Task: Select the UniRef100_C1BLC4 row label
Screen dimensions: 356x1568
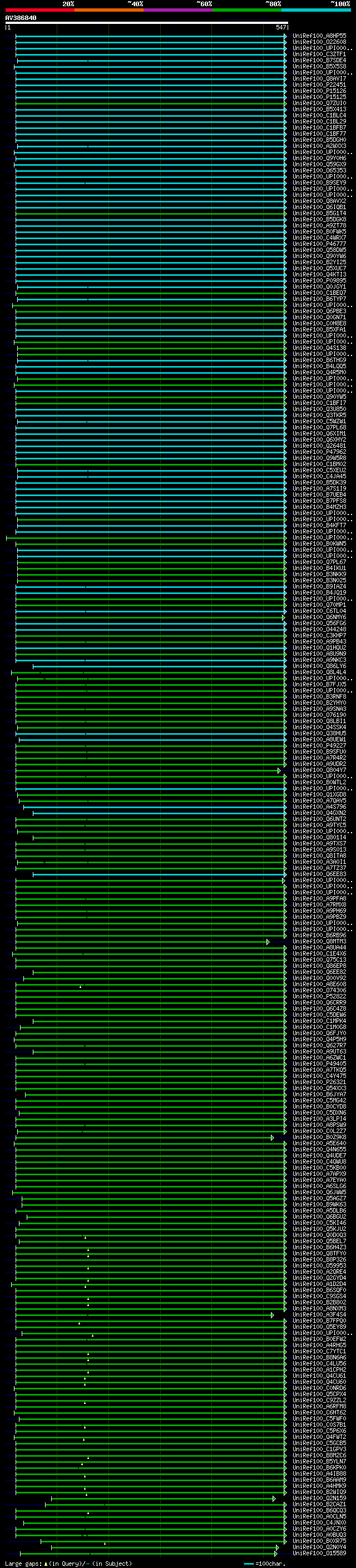Action: (x=319, y=115)
